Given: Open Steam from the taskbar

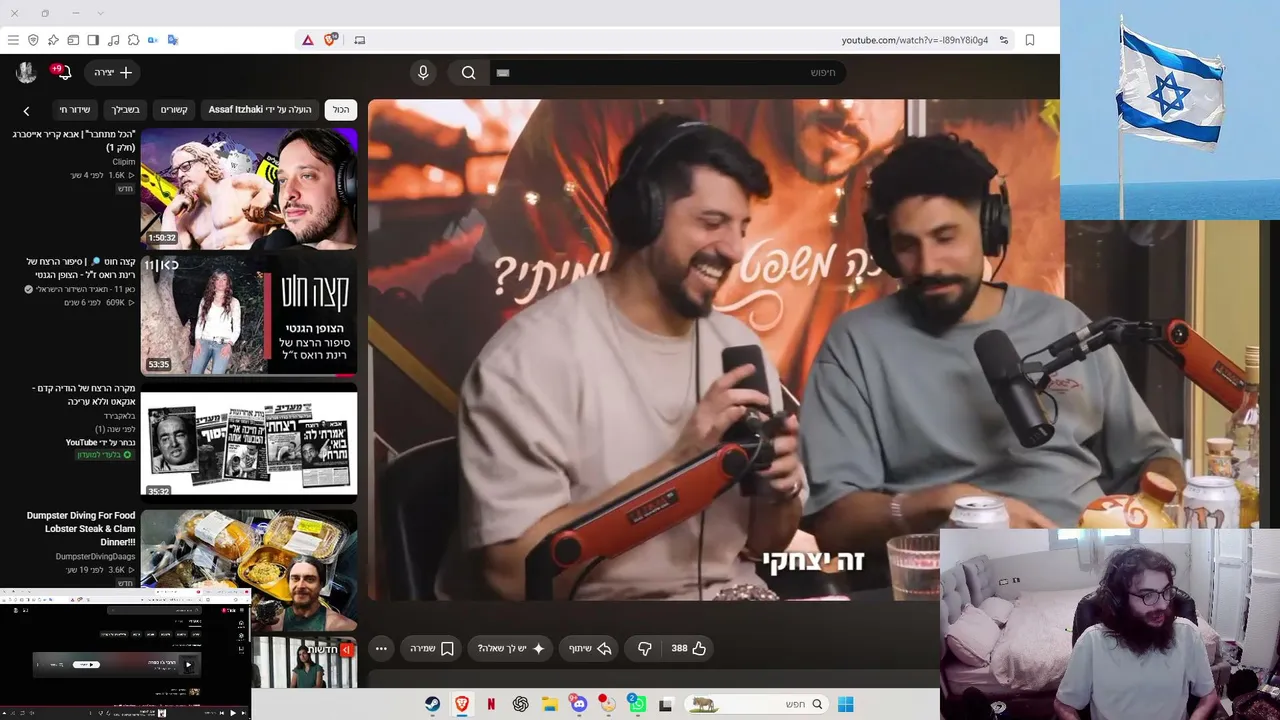Looking at the screenshot, I should [433, 704].
